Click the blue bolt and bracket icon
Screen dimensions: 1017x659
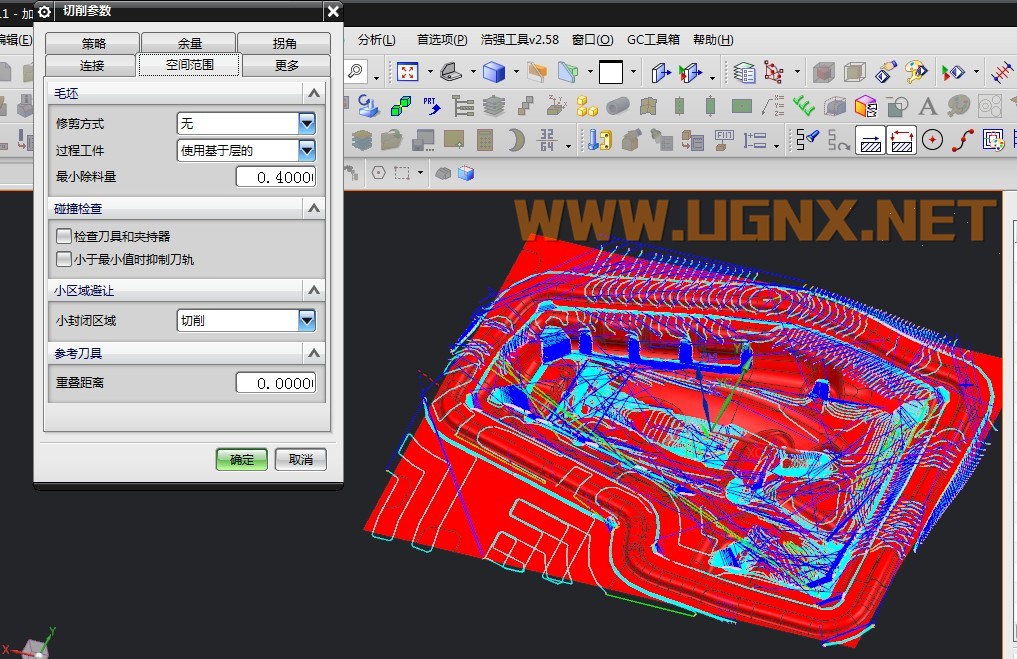pos(599,140)
